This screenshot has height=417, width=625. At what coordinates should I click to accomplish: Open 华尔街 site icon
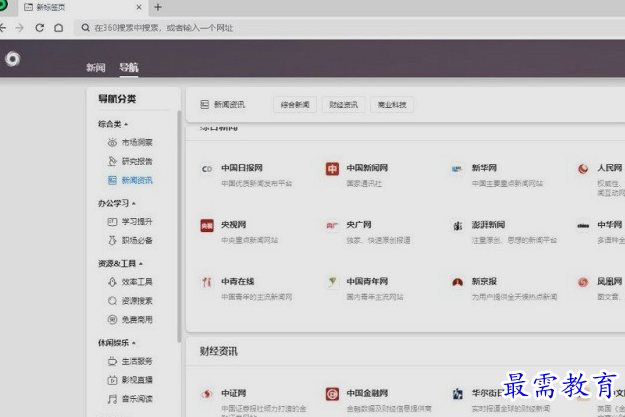pos(458,394)
